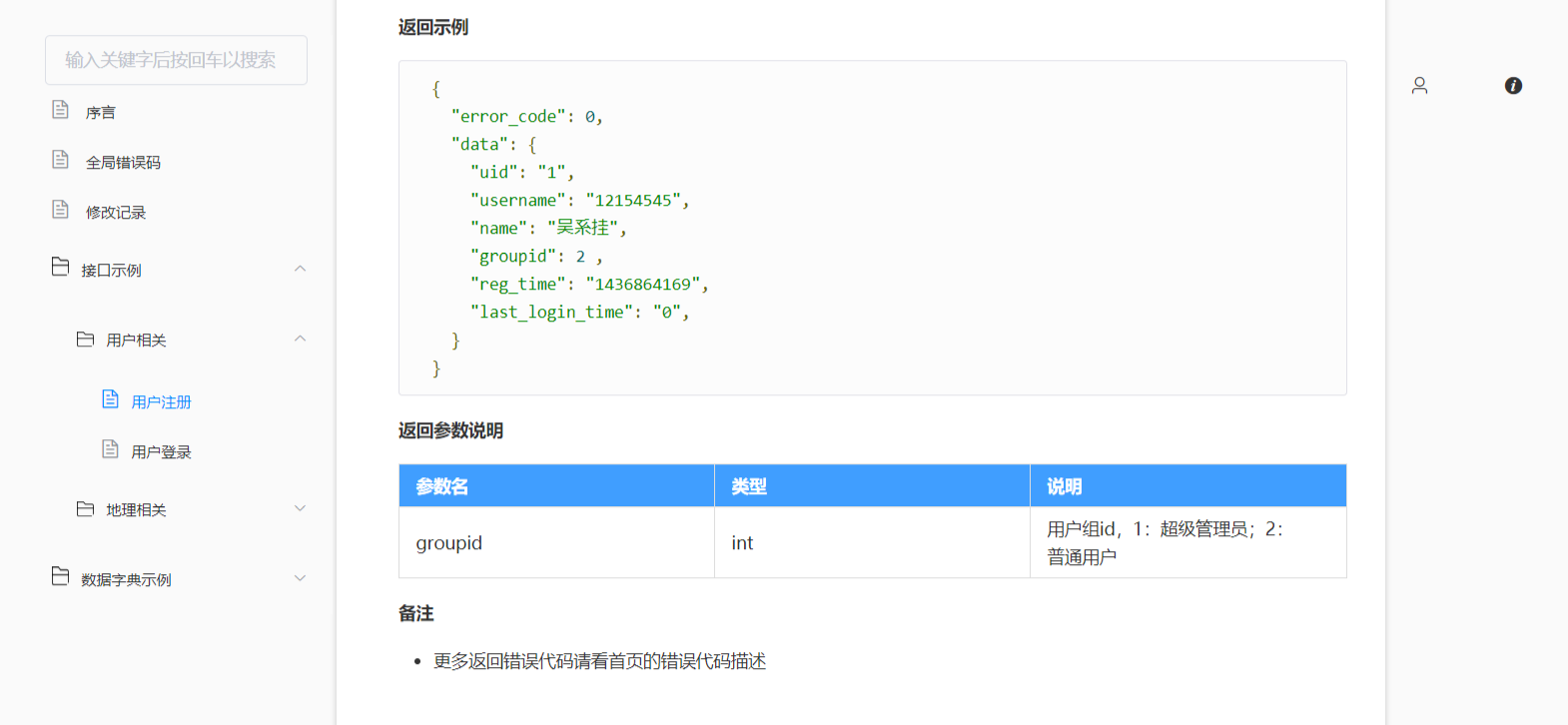Click the document icon beside 序言
The image size is (1568, 725).
click(61, 109)
